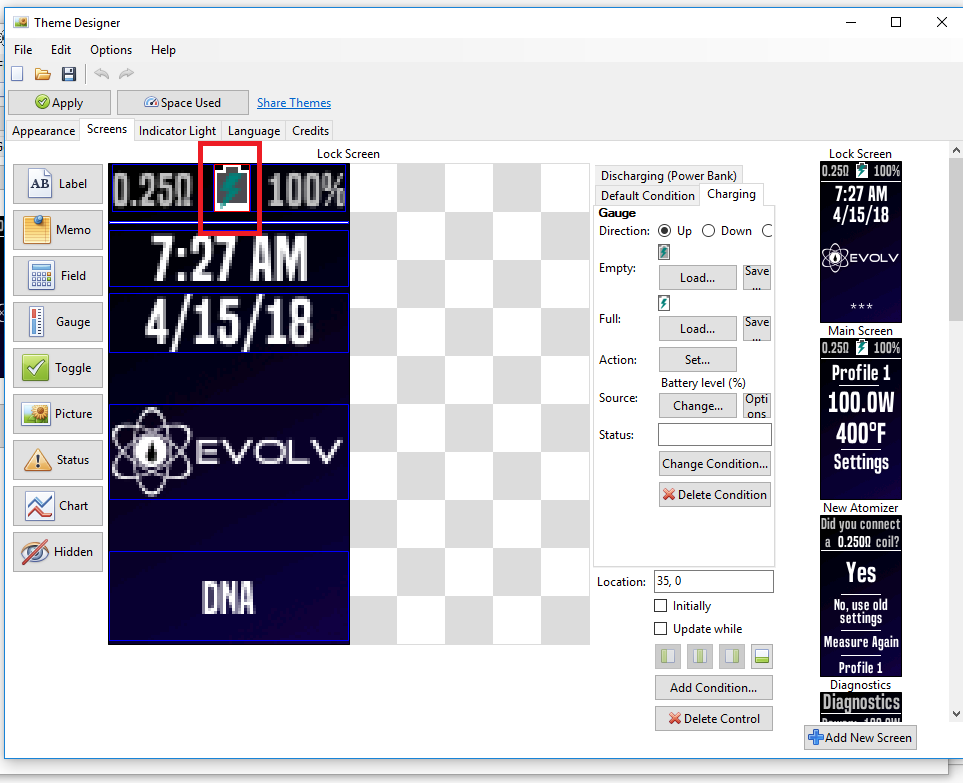This screenshot has height=783, width=963.
Task: Open the Share Themes link
Action: 294,103
